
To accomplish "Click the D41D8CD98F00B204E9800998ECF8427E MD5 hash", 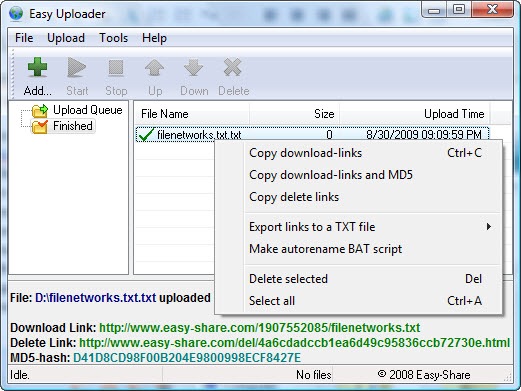I will tap(187, 358).
